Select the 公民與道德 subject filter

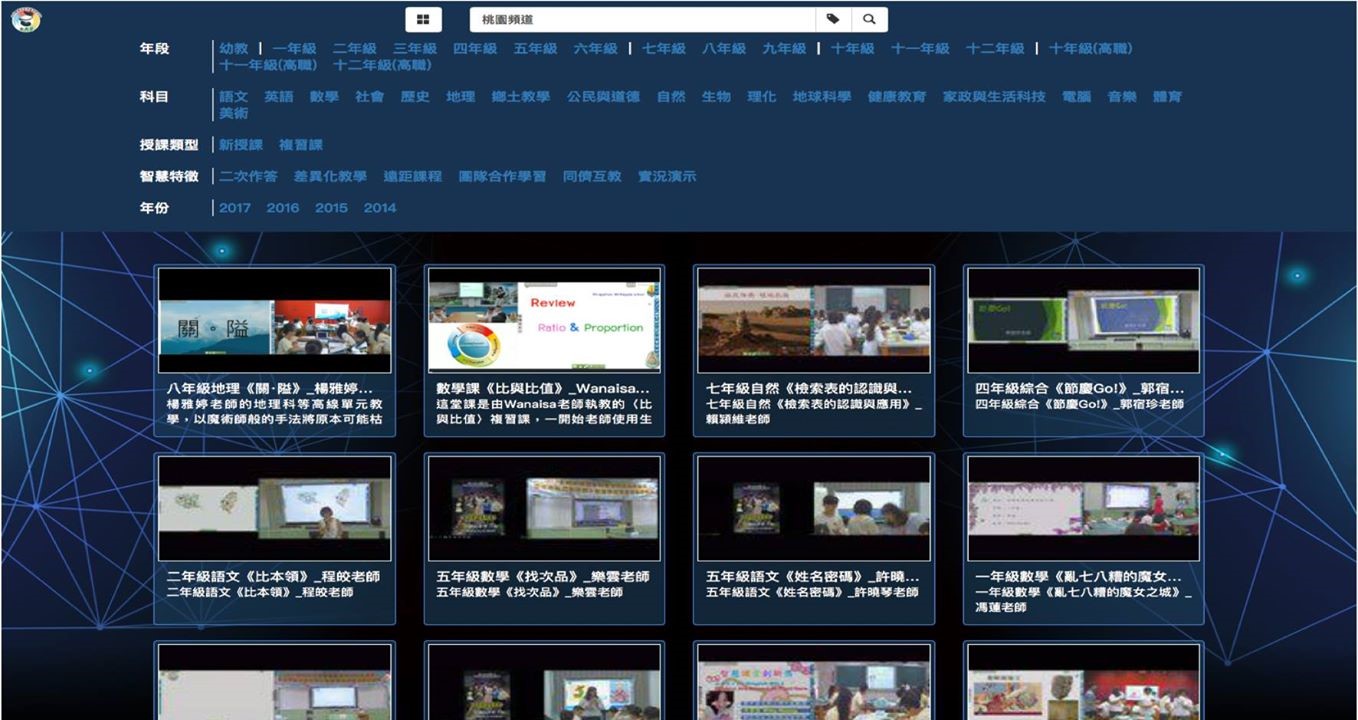[603, 97]
